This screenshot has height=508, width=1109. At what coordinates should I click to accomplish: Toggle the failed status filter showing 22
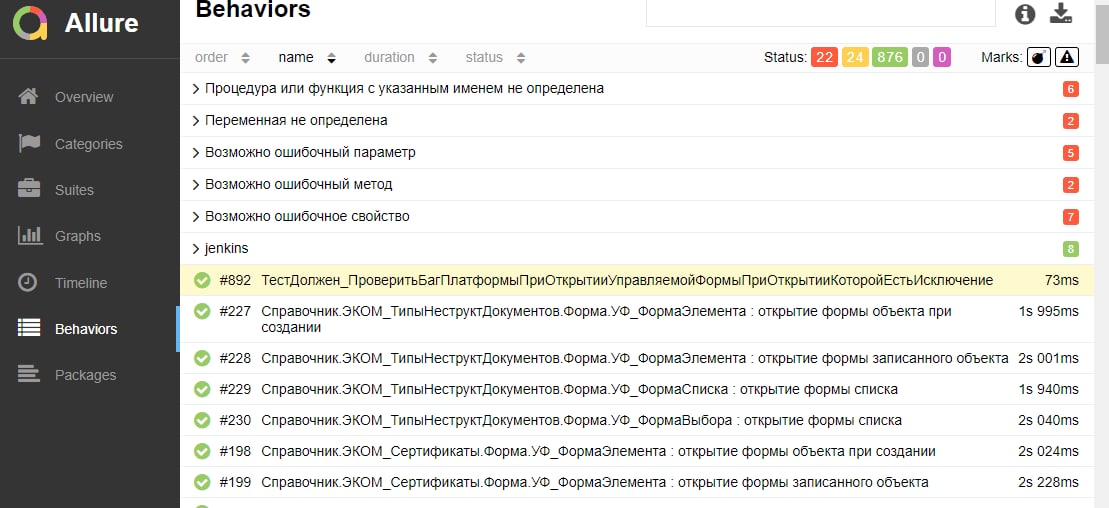(824, 57)
